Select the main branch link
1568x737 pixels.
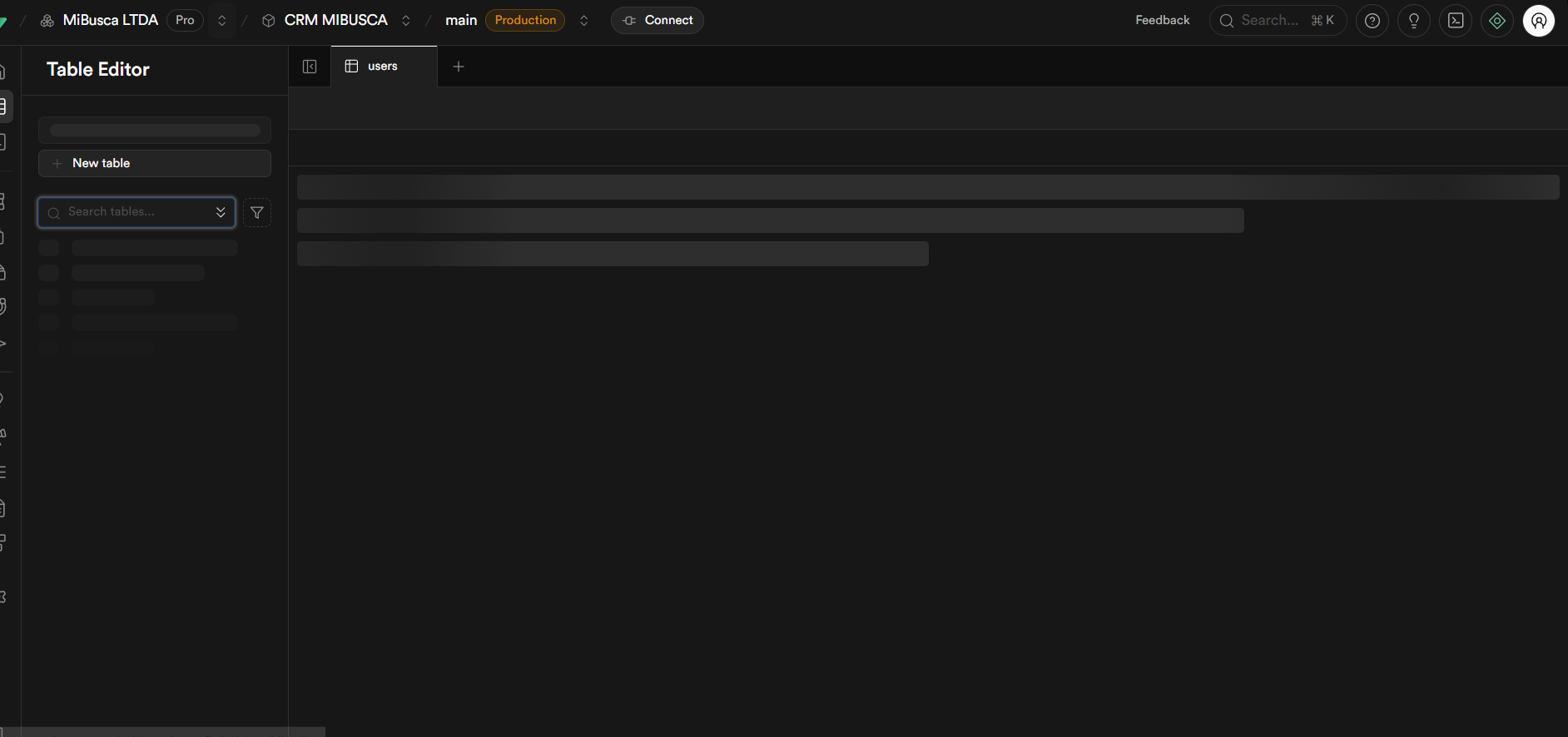[461, 20]
